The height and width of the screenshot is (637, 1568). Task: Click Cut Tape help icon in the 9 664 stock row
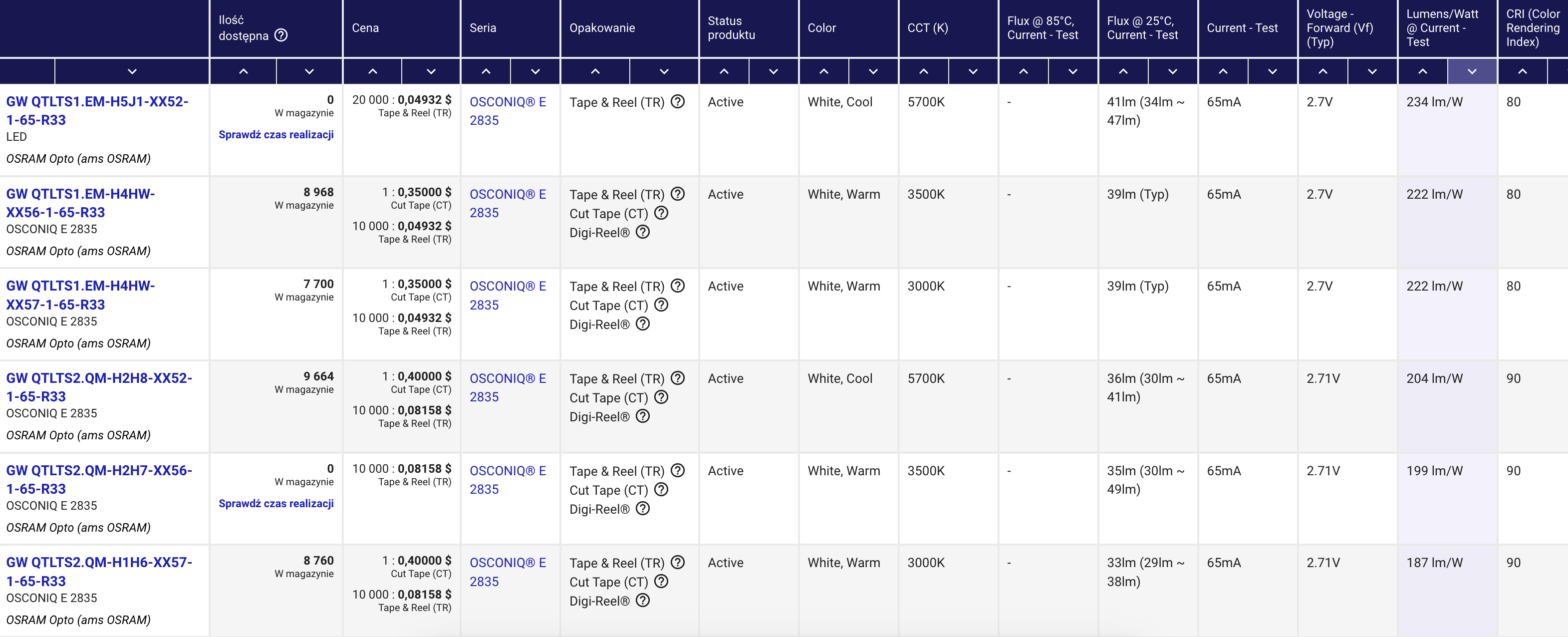tap(661, 397)
